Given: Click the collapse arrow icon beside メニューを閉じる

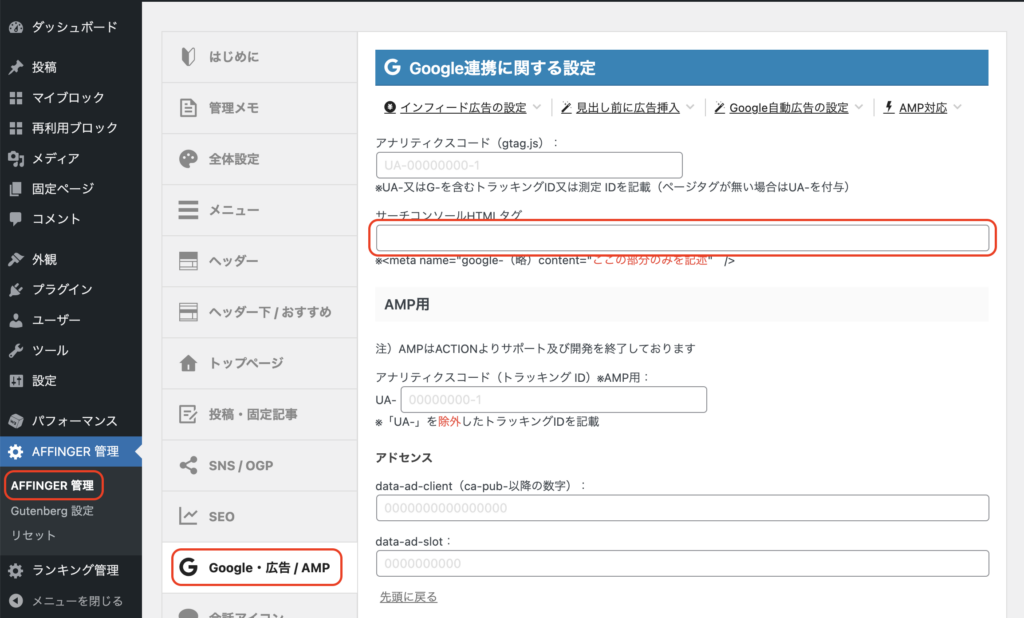Looking at the screenshot, I should (16, 601).
